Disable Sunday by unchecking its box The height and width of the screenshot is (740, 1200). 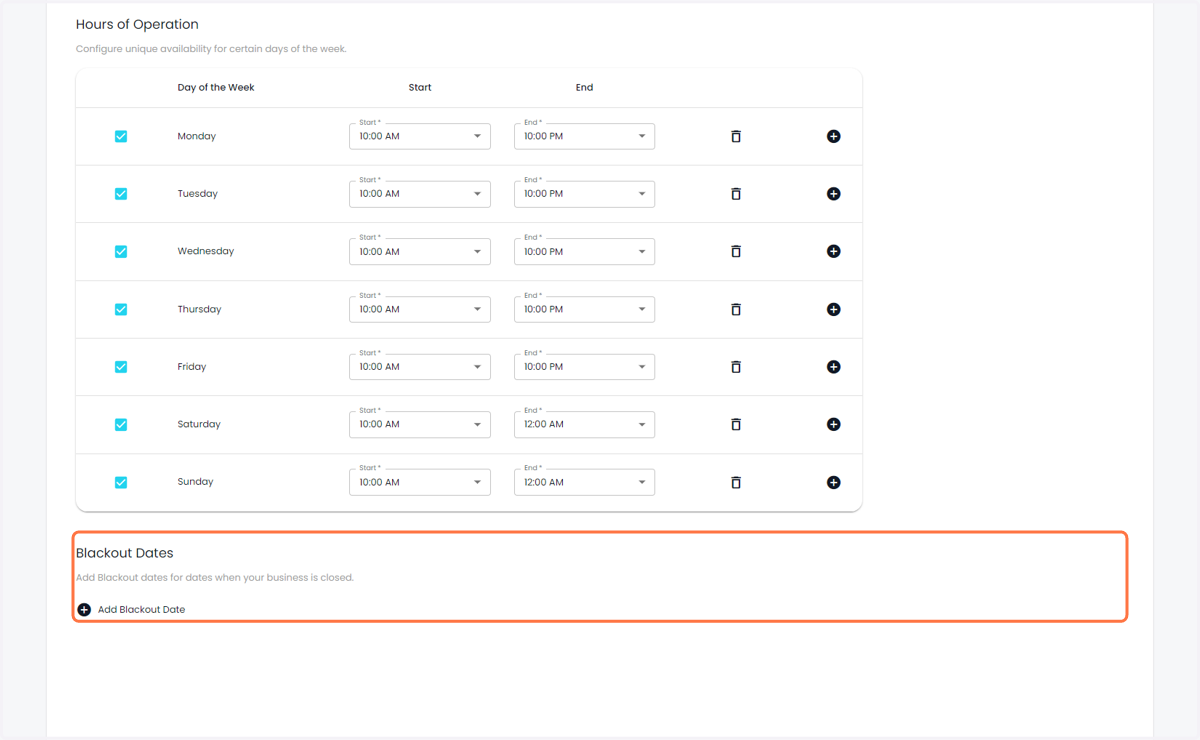(121, 482)
